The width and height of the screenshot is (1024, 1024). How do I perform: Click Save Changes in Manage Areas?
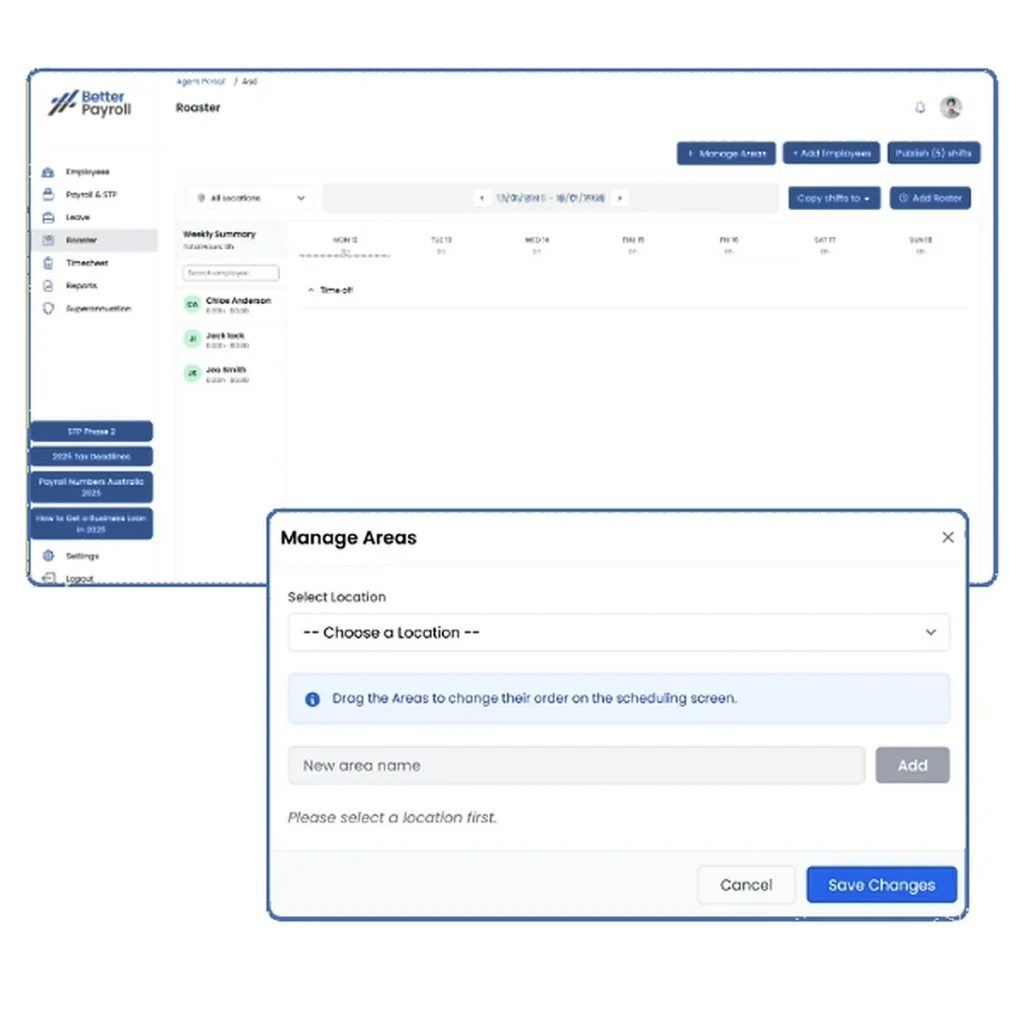coord(882,885)
